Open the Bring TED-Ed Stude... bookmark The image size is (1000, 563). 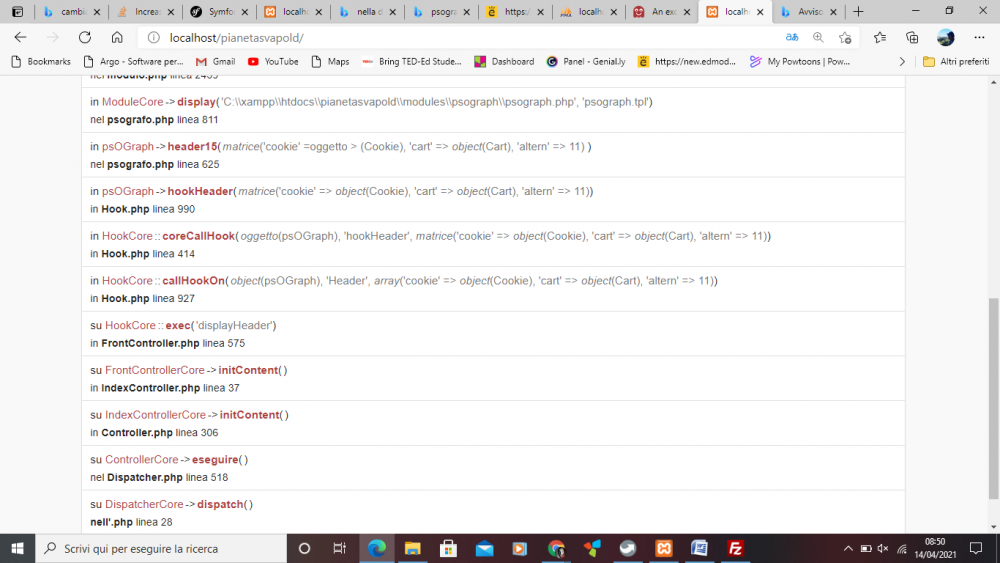coord(411,62)
